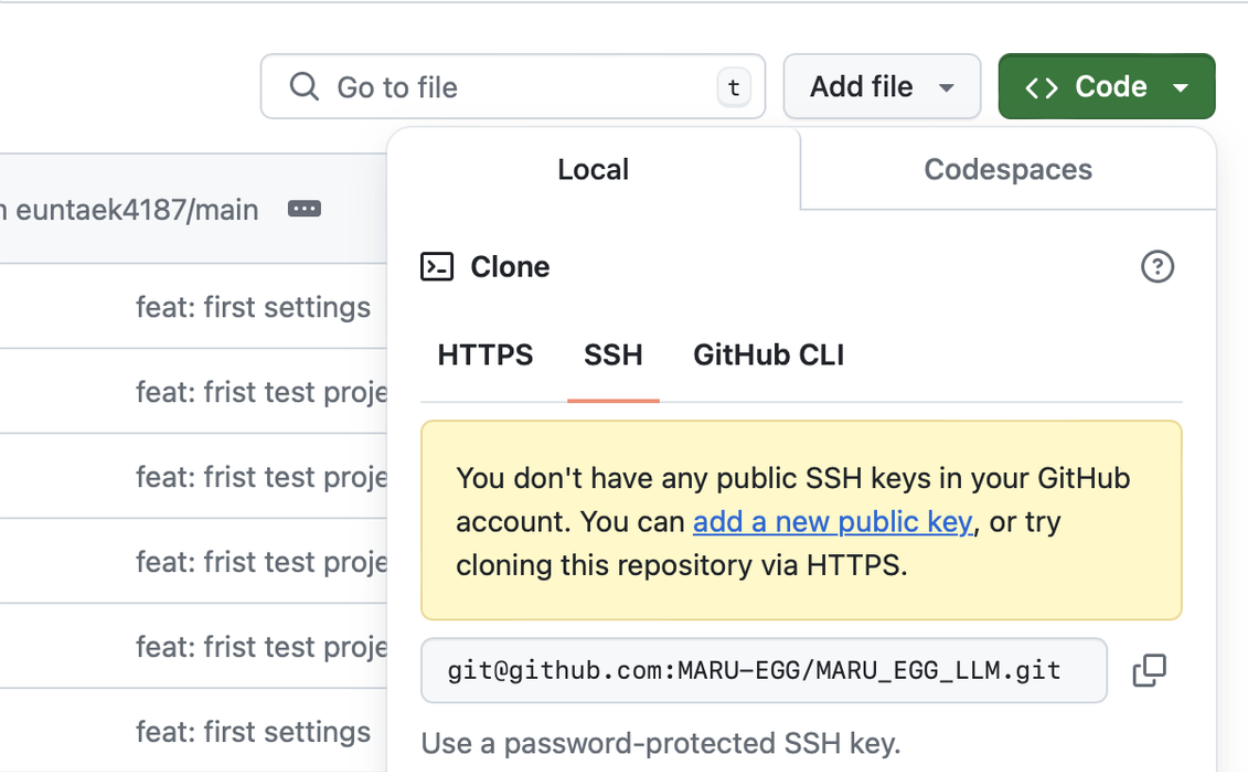Click the magnifier icon in Go to file
This screenshot has height=772, width=1248.
tap(304, 87)
